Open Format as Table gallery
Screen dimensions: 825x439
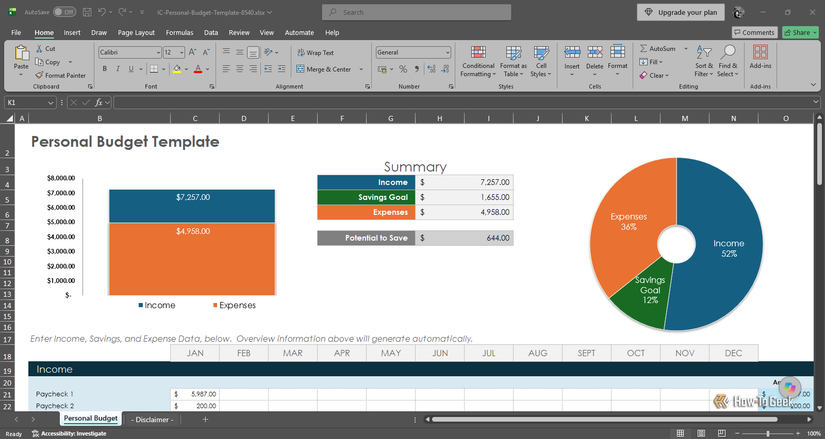coord(513,61)
